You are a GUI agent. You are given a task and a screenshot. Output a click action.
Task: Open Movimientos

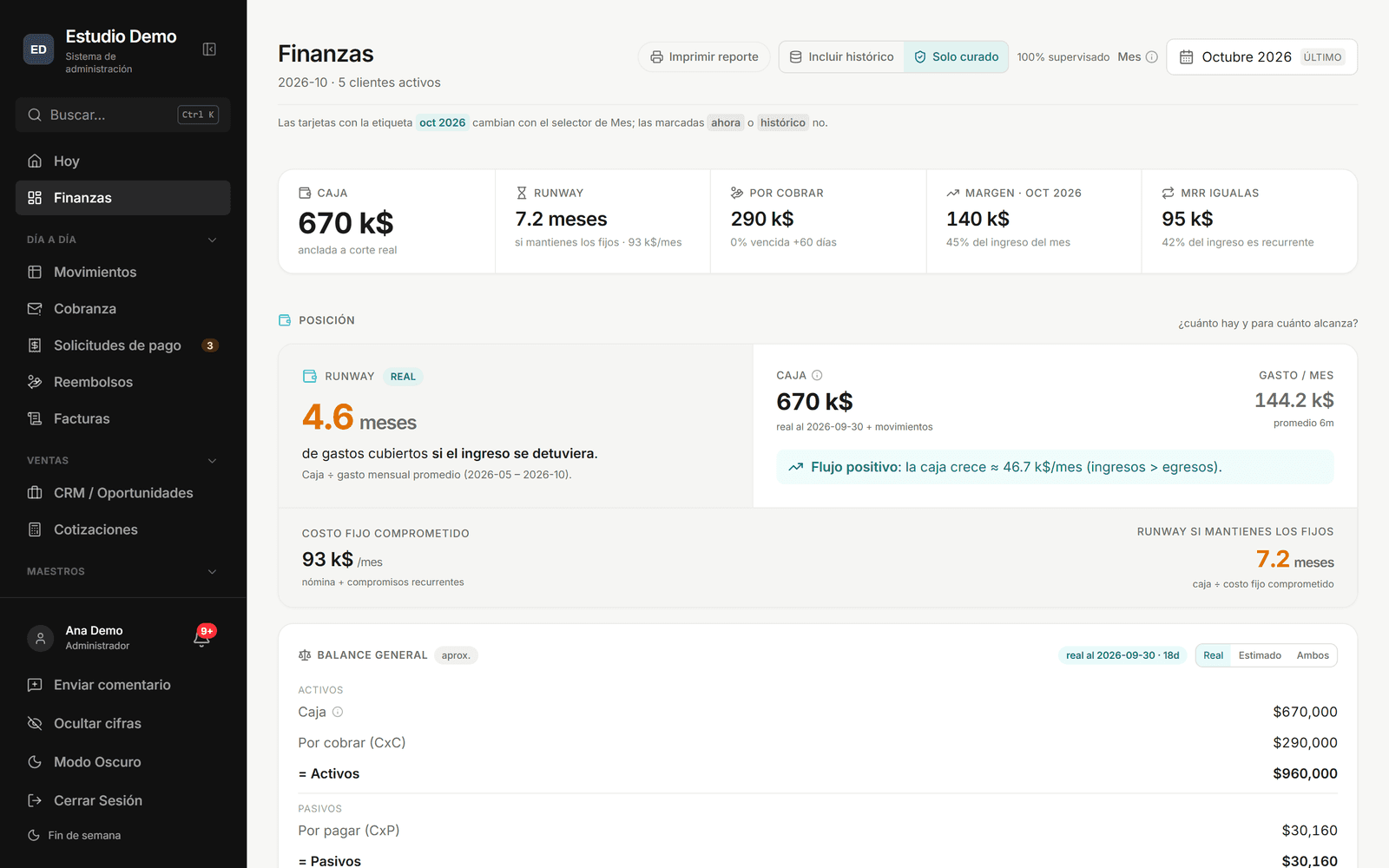point(122,273)
